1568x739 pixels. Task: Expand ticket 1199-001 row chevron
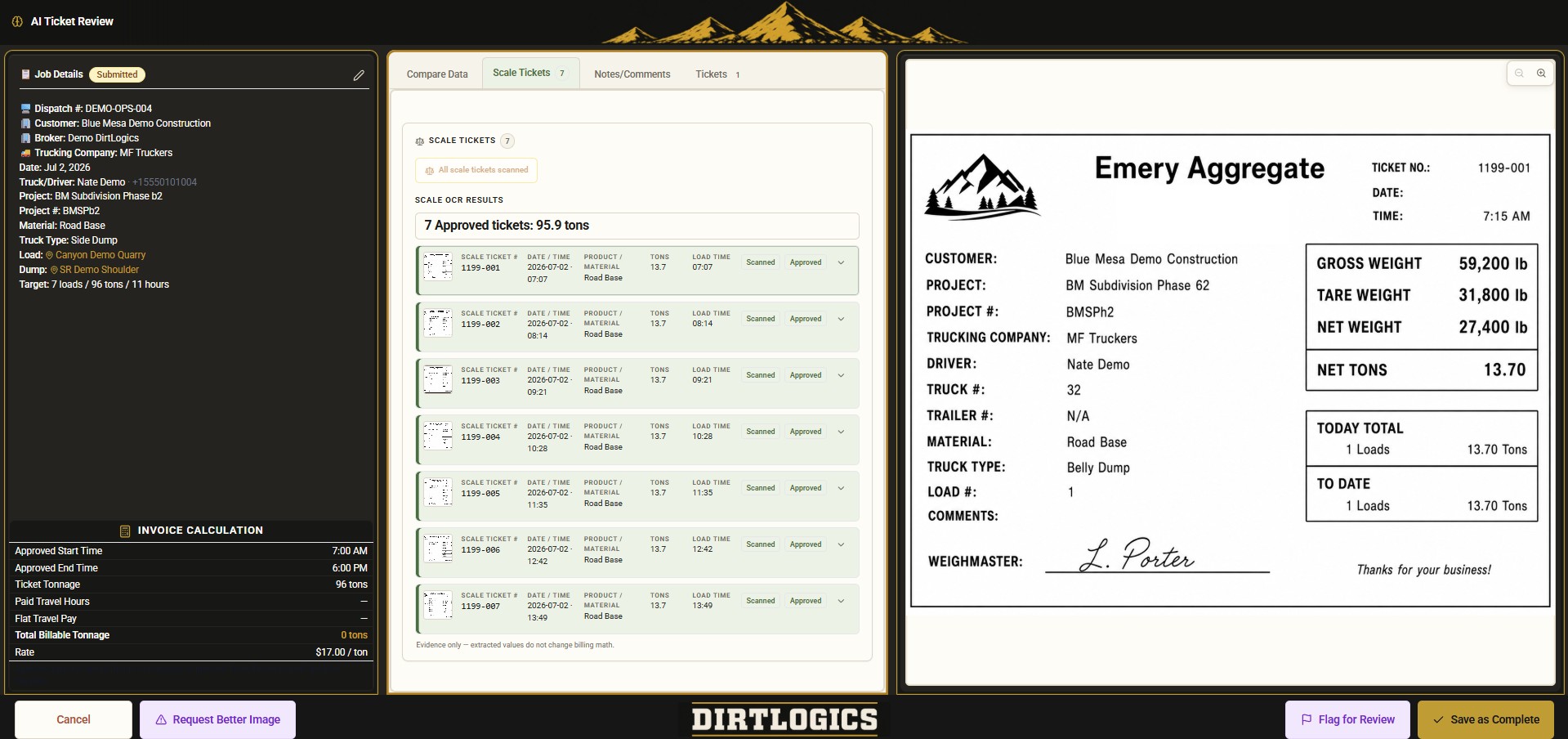coord(841,262)
